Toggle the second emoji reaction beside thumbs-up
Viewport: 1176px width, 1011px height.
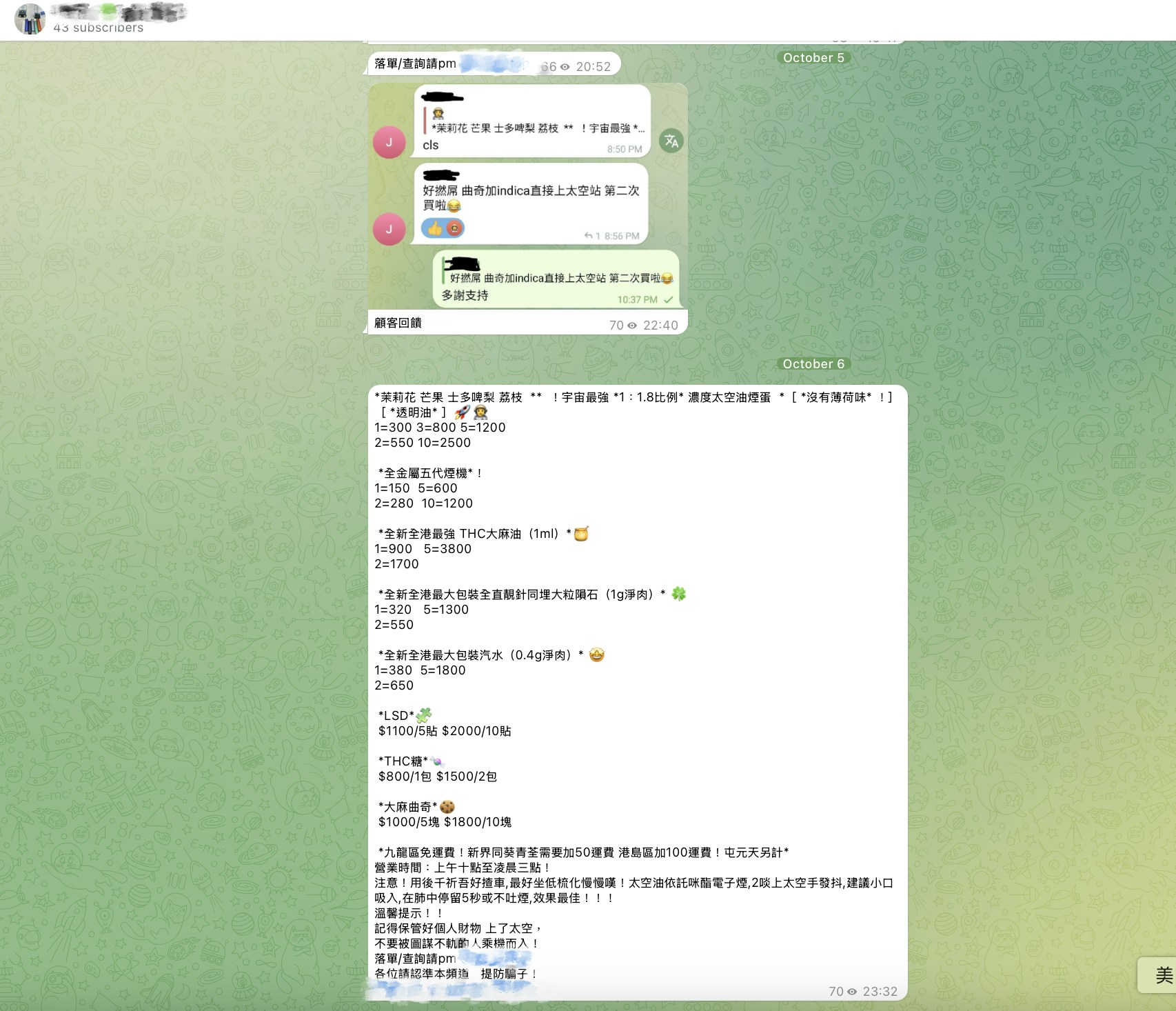pos(454,228)
